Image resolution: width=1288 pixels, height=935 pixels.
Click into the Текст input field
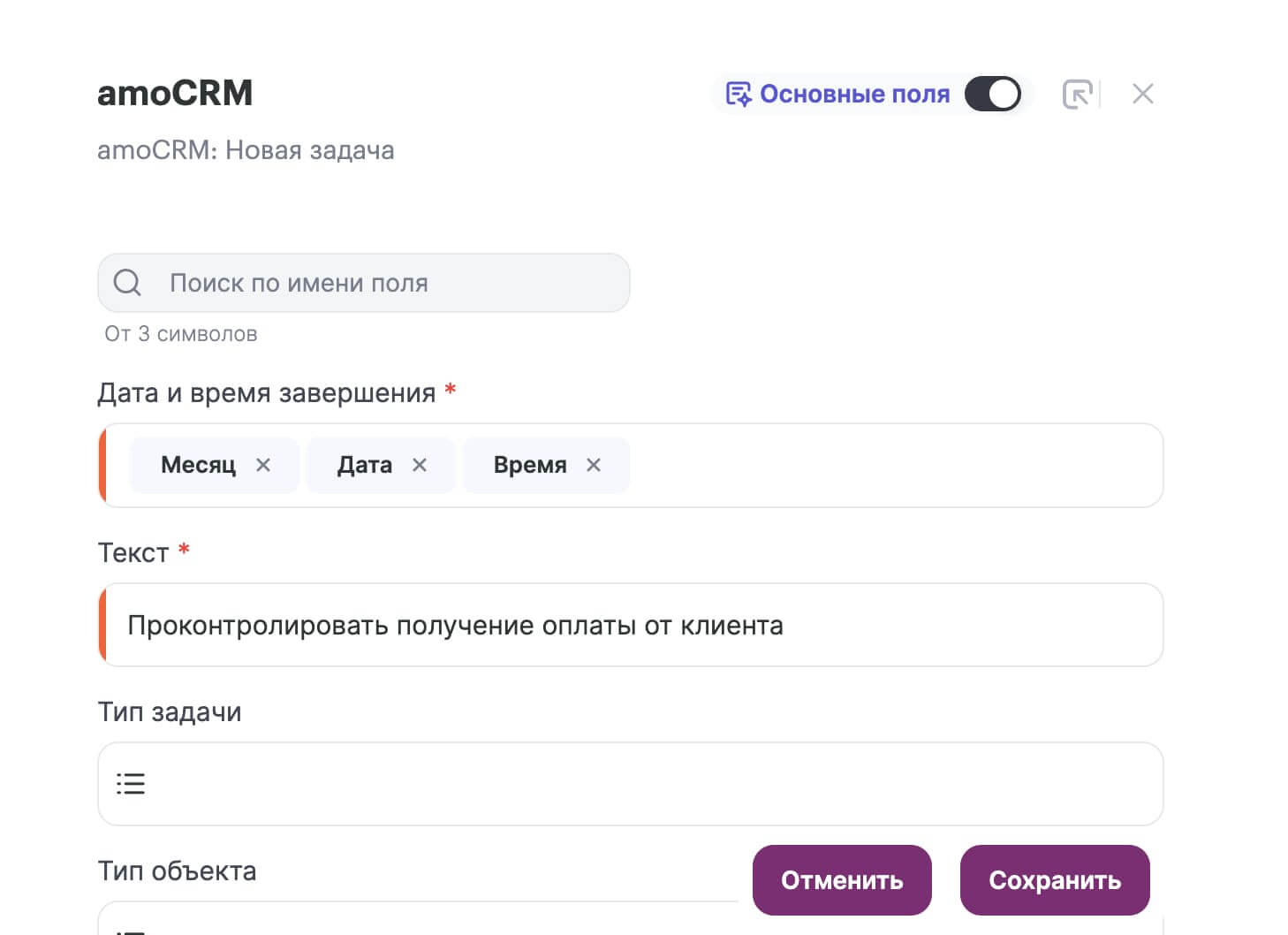pyautogui.click(x=631, y=625)
